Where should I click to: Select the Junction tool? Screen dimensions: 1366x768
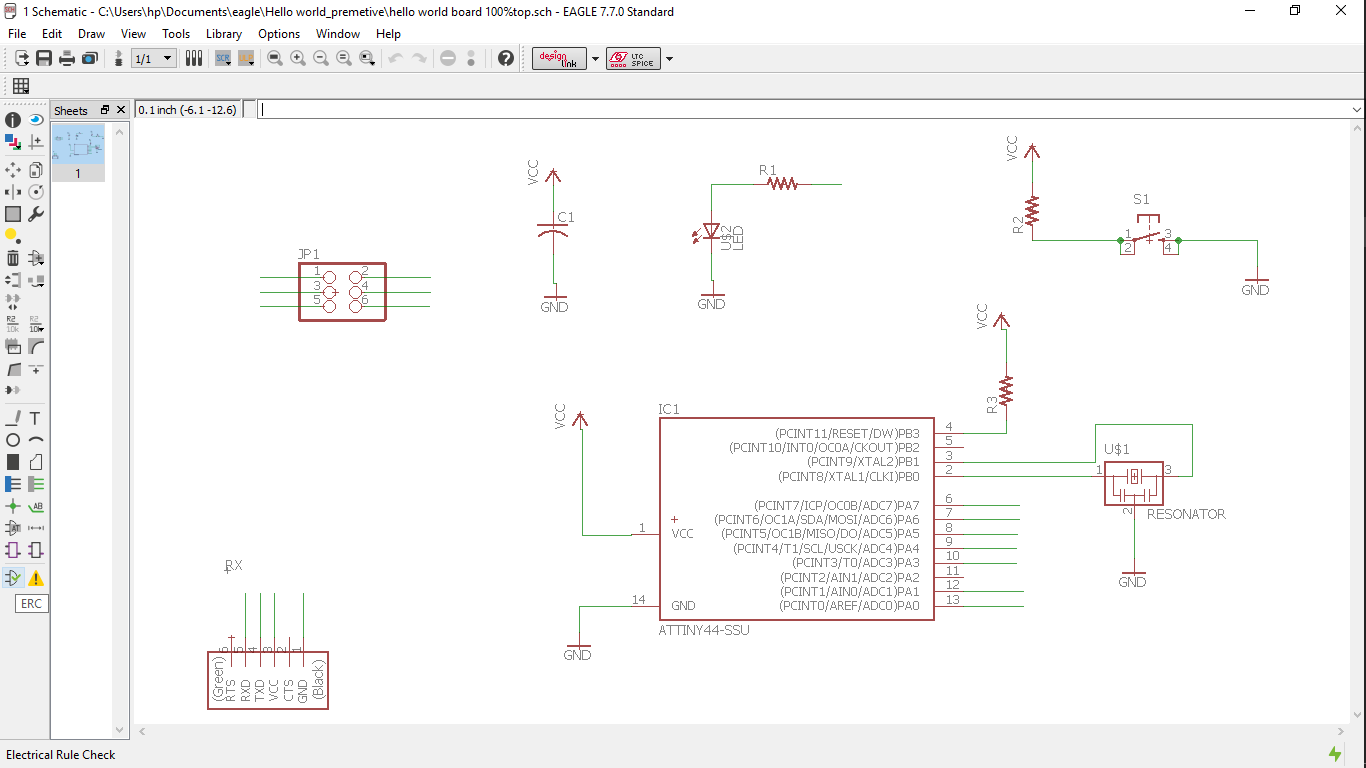click(x=13, y=506)
